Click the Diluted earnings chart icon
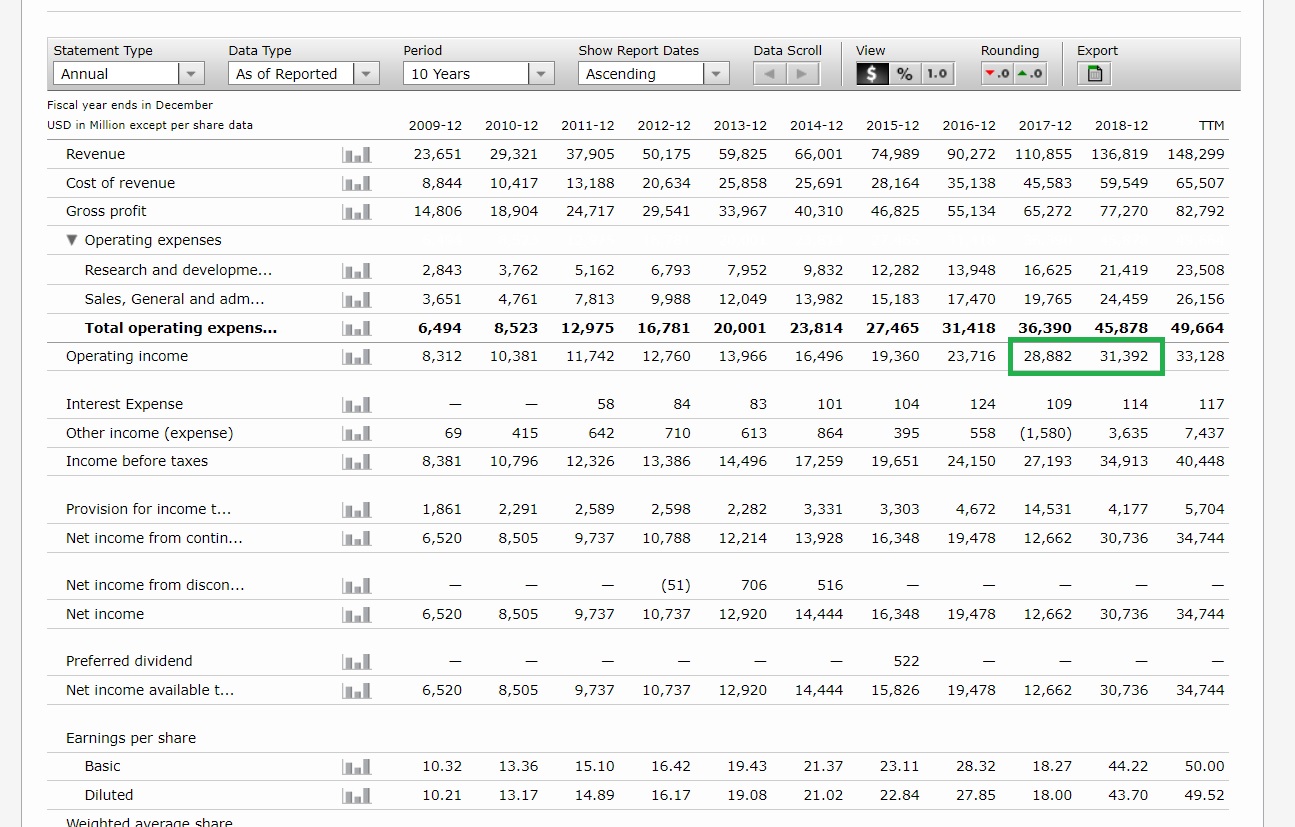The width and height of the screenshot is (1295, 827). pos(356,796)
